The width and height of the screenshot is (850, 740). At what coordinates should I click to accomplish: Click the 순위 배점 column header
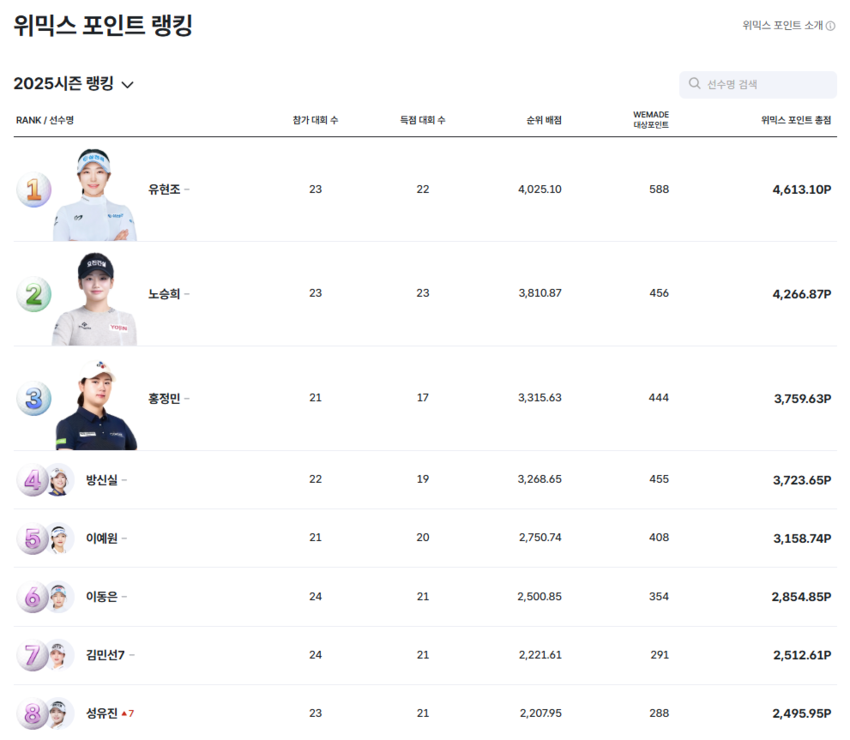(x=544, y=120)
